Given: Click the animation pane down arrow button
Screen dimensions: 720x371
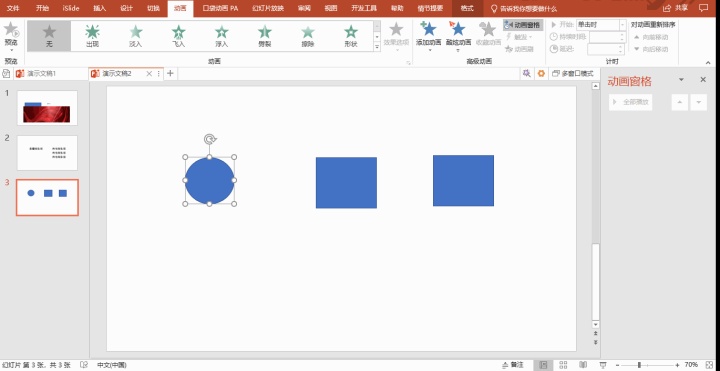Looking at the screenshot, I should (x=698, y=102).
